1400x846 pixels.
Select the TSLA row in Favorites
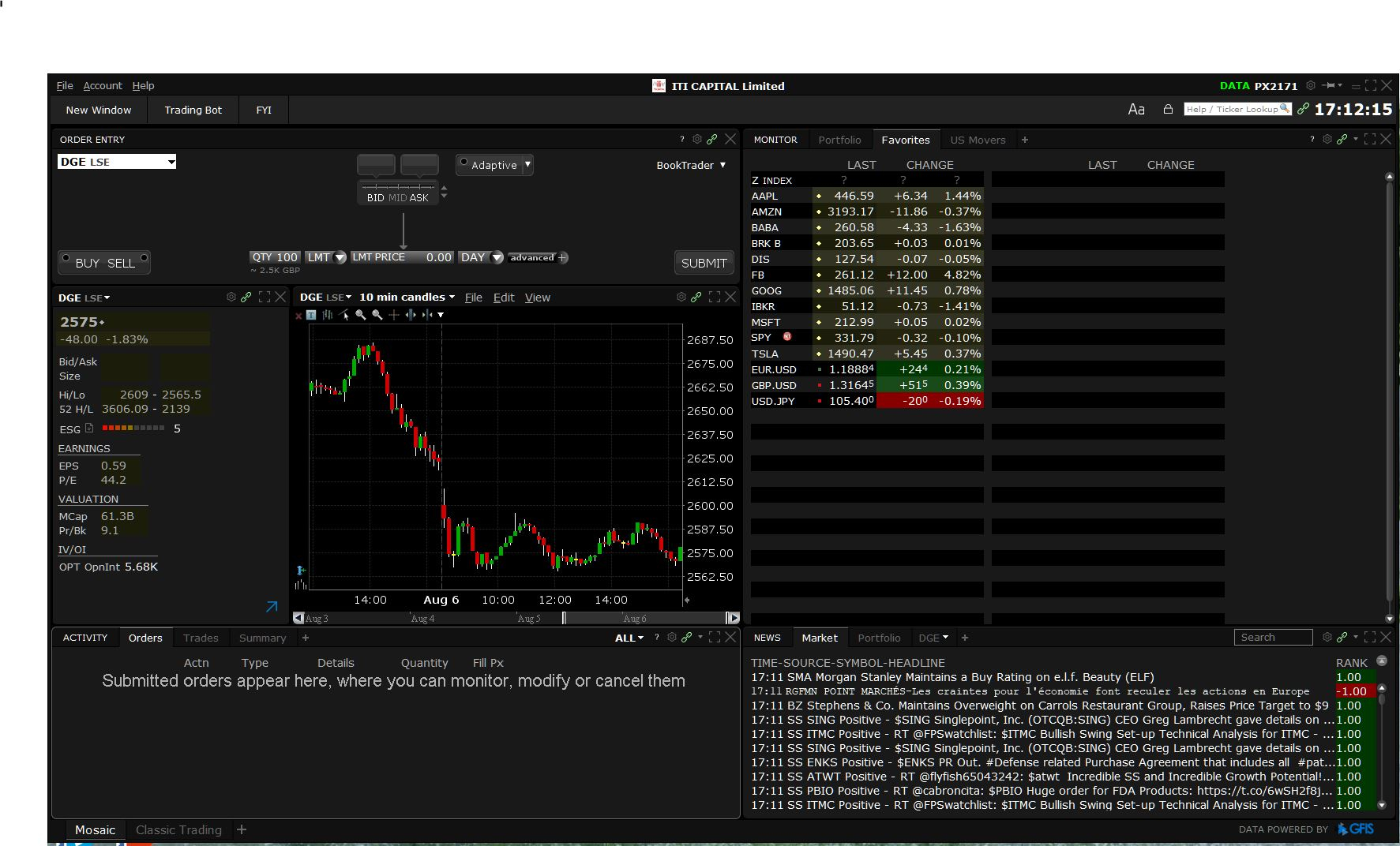click(866, 354)
